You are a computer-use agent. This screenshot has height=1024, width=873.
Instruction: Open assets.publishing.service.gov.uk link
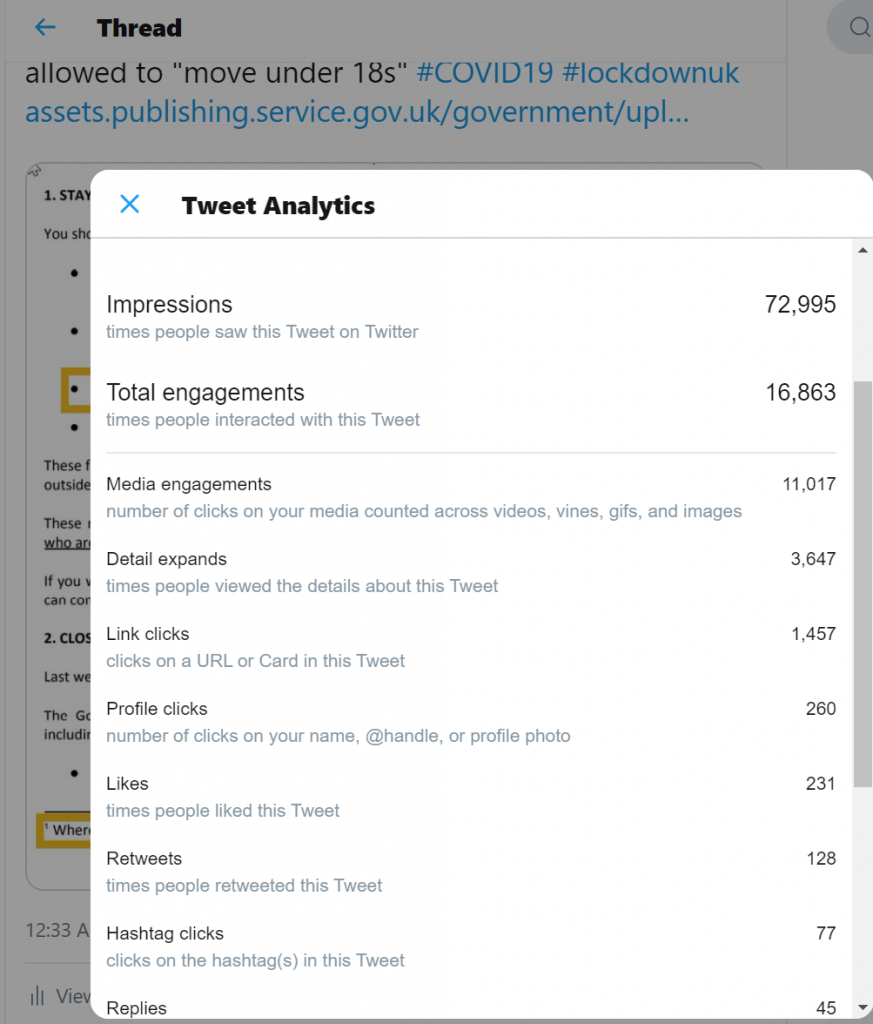(x=357, y=112)
